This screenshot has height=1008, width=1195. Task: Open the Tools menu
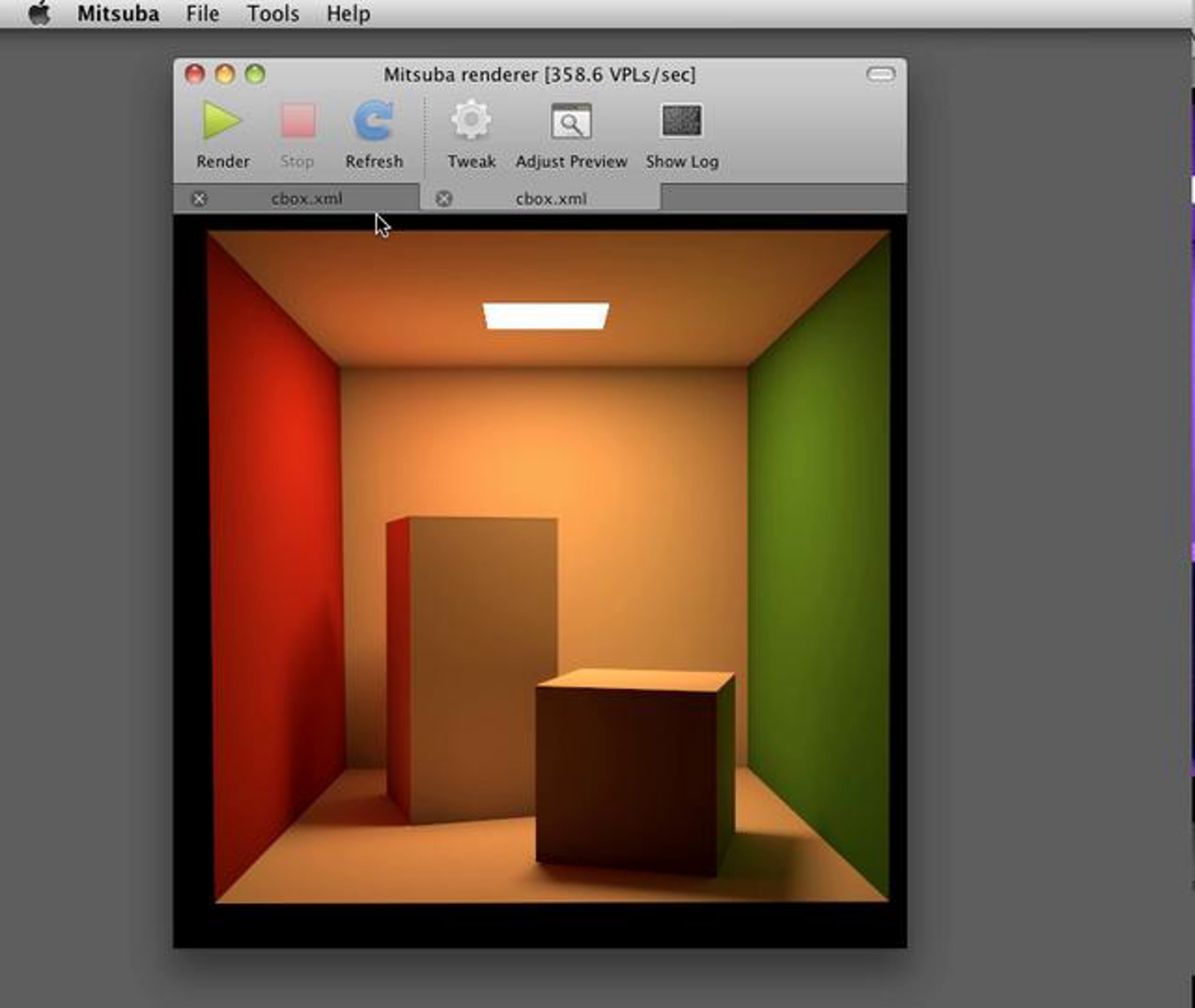[273, 13]
